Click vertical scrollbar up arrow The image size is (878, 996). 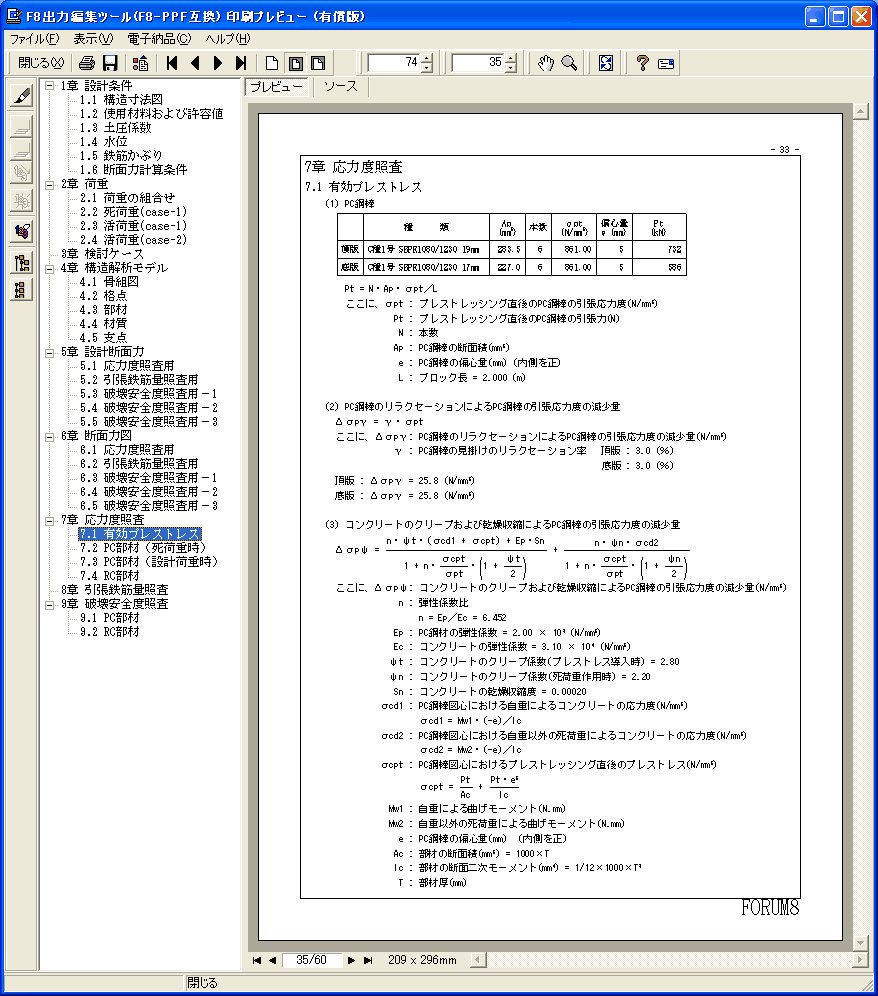pyautogui.click(x=861, y=112)
